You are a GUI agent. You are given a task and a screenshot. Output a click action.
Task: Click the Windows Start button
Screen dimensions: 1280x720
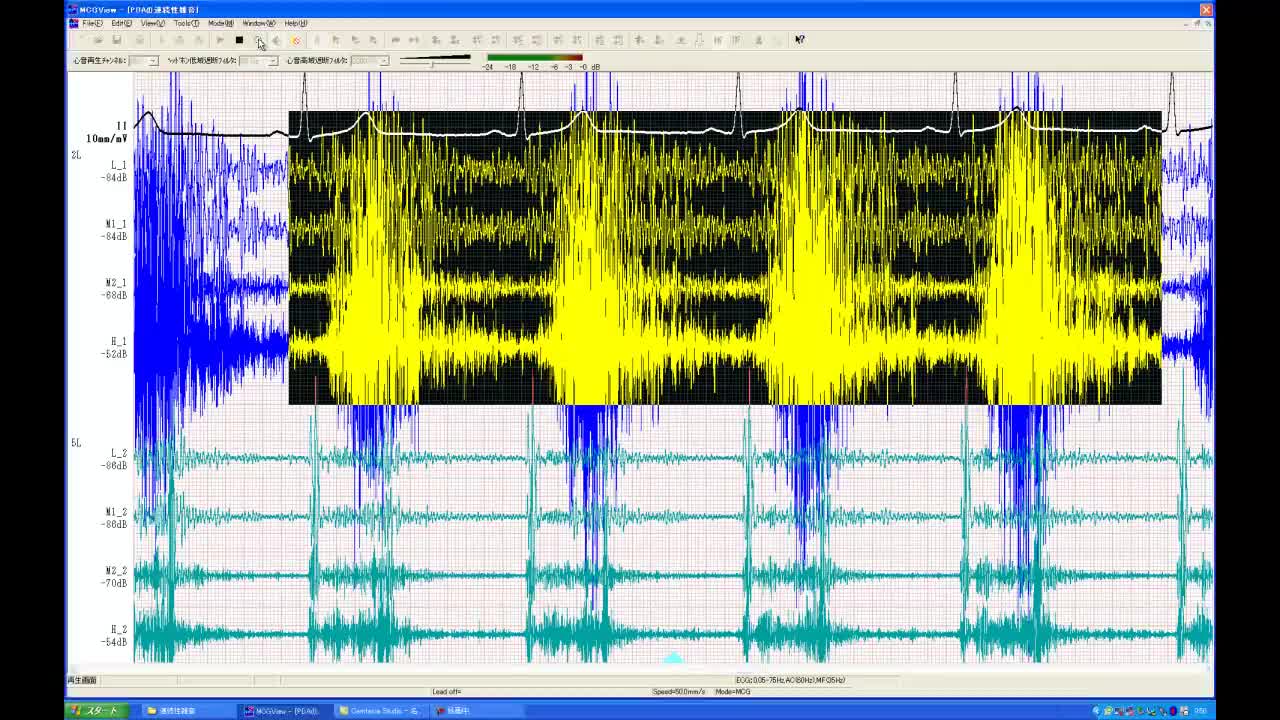point(94,711)
